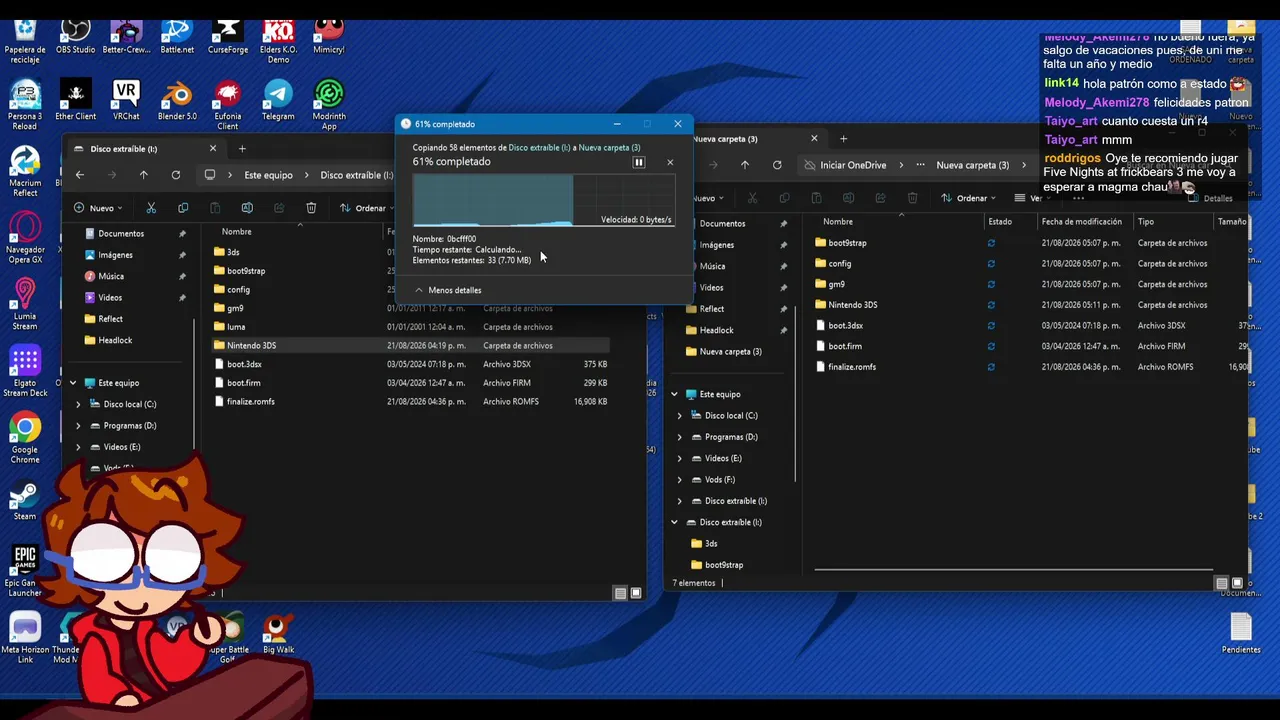This screenshot has width=1280, height=720.
Task: Click the sync status icon of gm9 folder
Action: click(991, 285)
